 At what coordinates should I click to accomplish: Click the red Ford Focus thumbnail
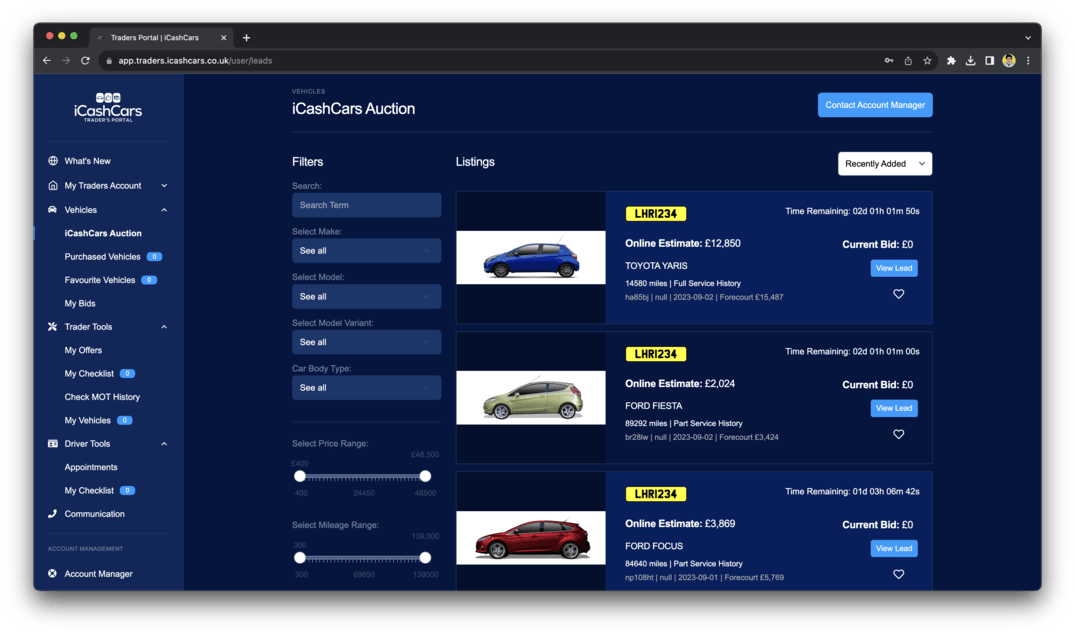pyautogui.click(x=531, y=538)
